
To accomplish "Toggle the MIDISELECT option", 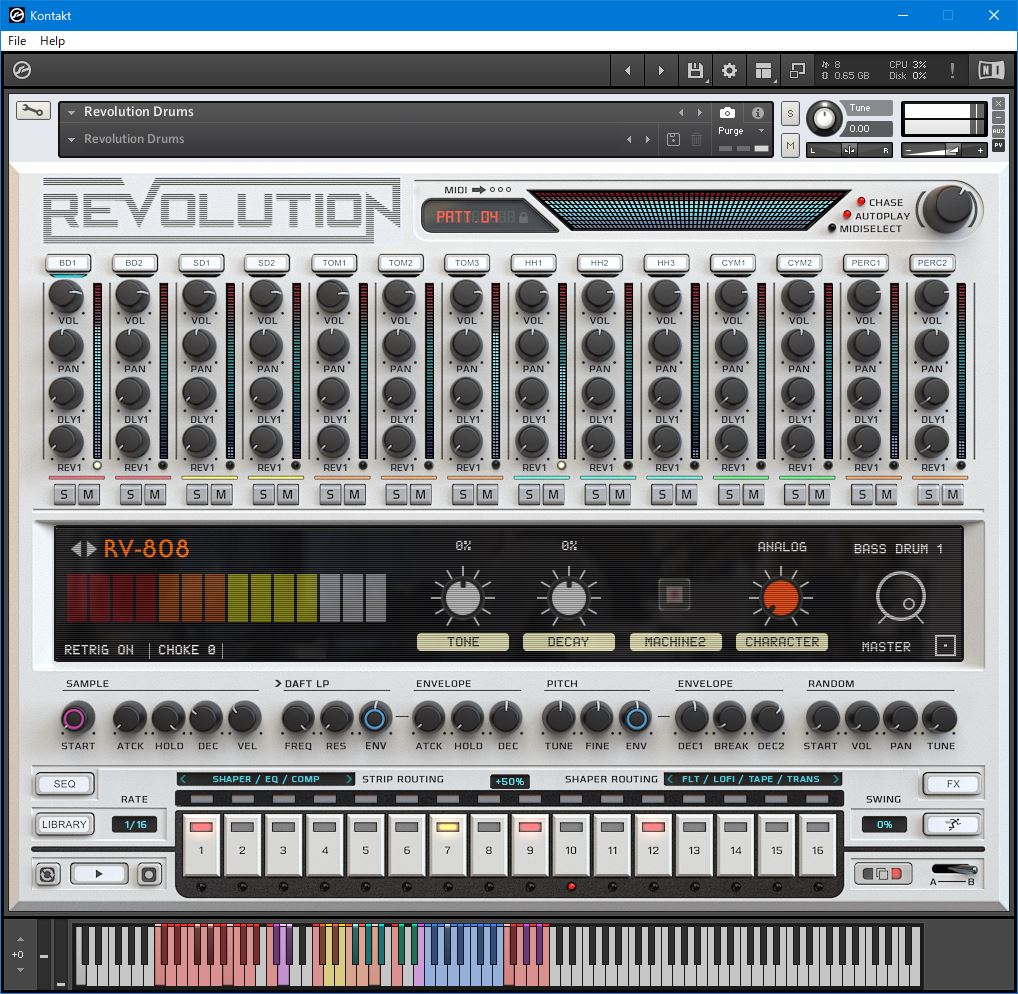I will point(832,228).
